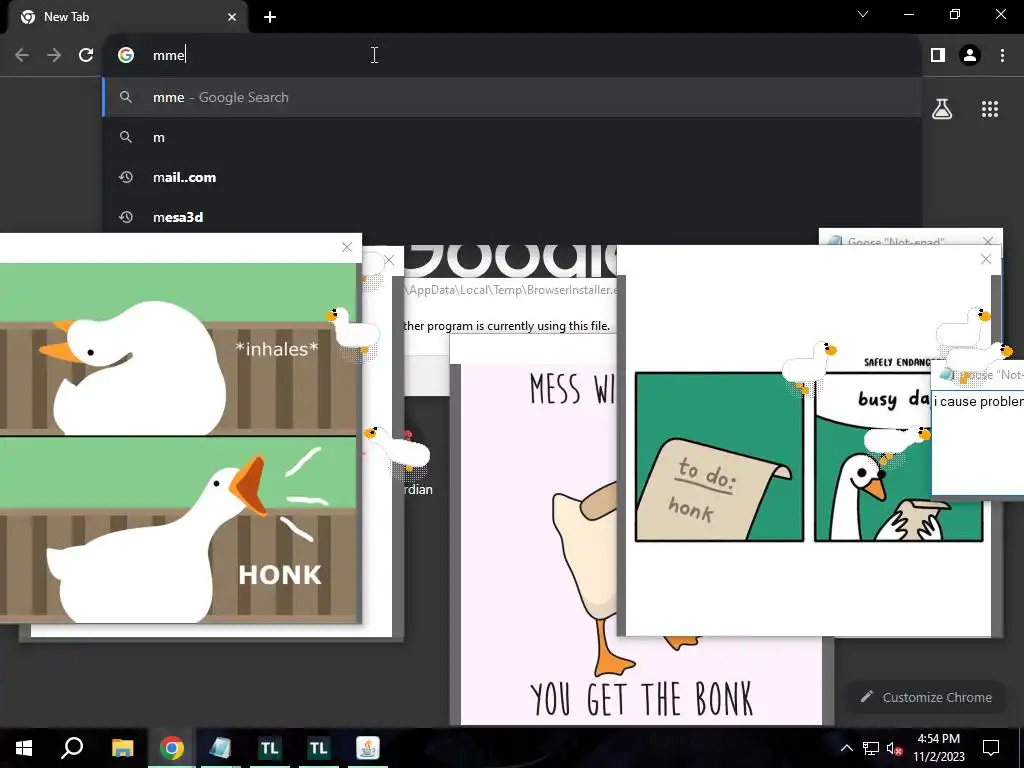This screenshot has height=768, width=1024.
Task: Click the Google logo in the address bar
Action: click(126, 55)
